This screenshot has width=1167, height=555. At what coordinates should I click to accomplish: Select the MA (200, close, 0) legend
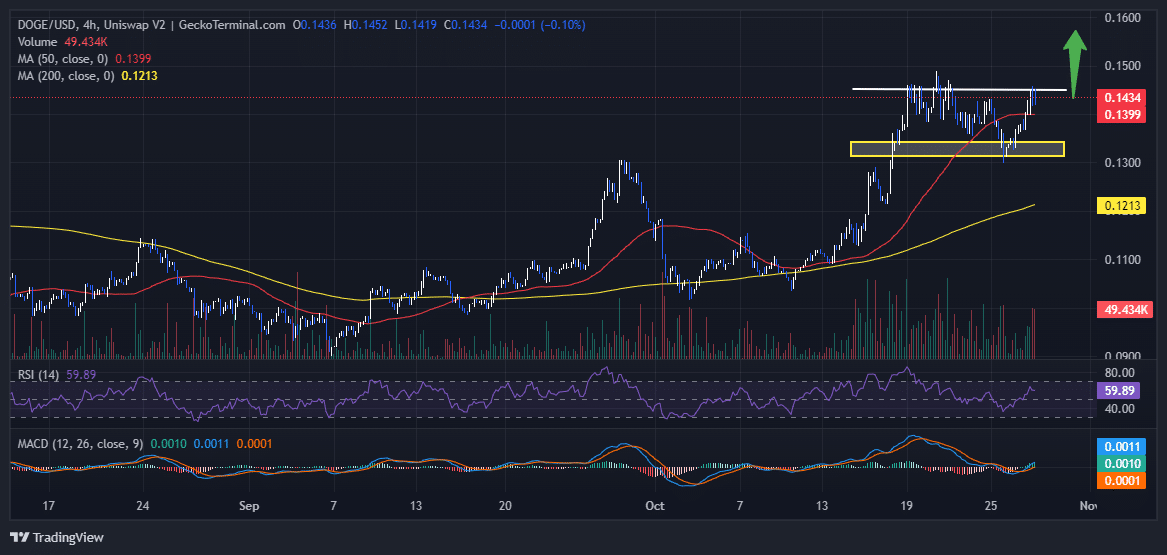tap(87, 76)
